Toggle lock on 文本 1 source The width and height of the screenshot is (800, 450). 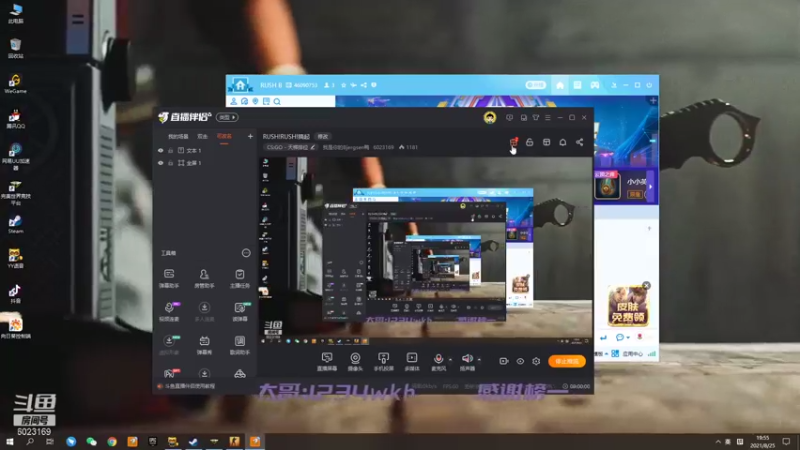(x=170, y=151)
